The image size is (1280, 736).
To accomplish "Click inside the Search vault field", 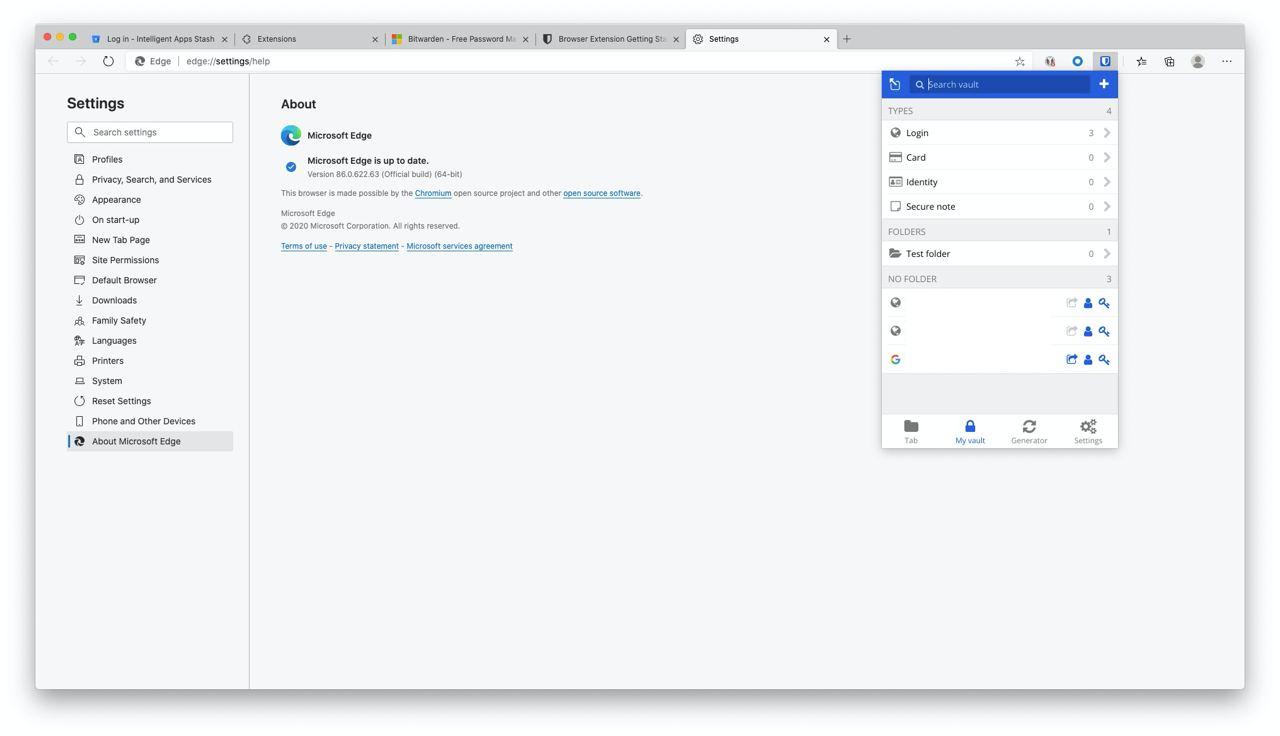I will click(x=990, y=84).
